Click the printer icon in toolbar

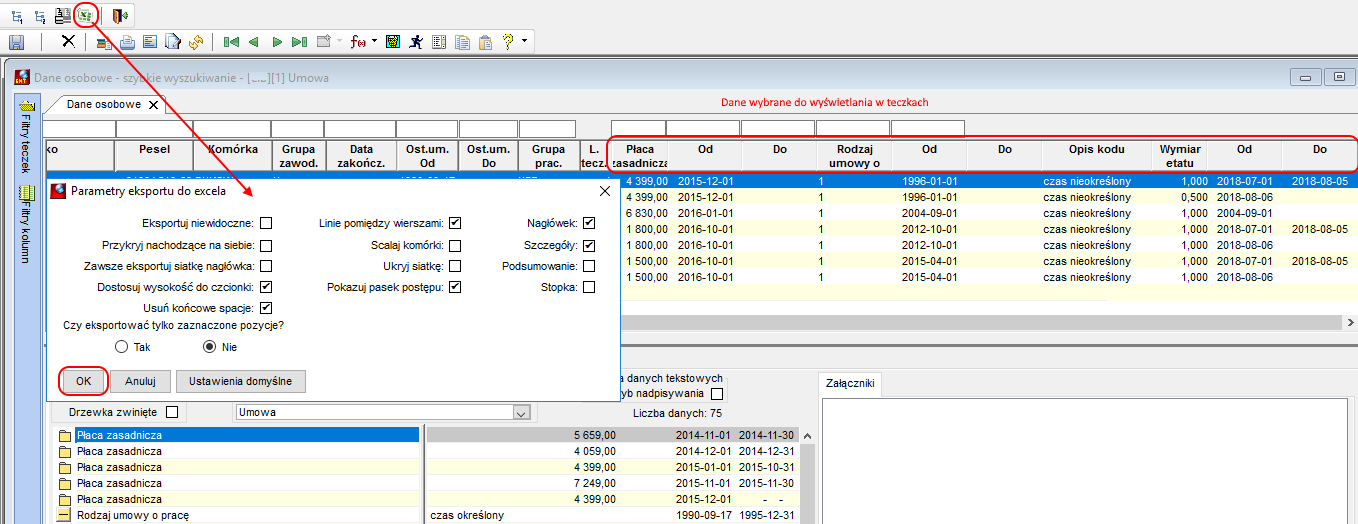pyautogui.click(x=127, y=42)
